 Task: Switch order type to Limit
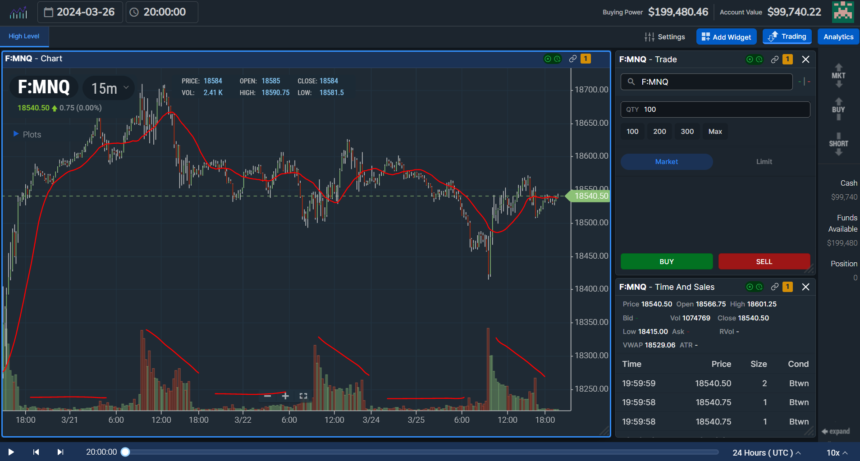(764, 161)
